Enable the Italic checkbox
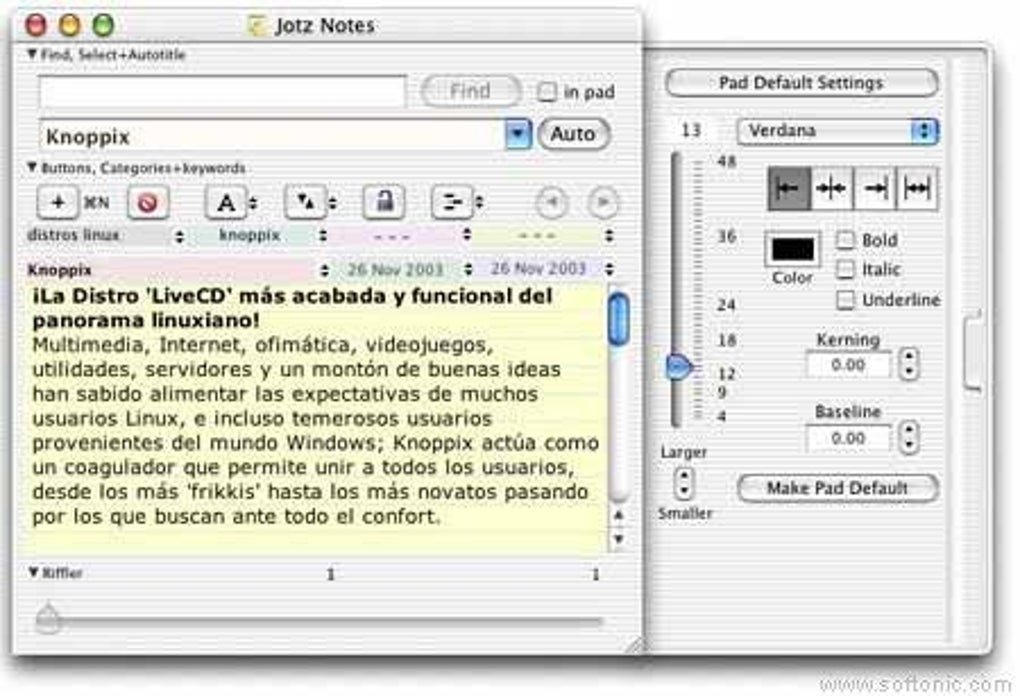 coord(845,269)
